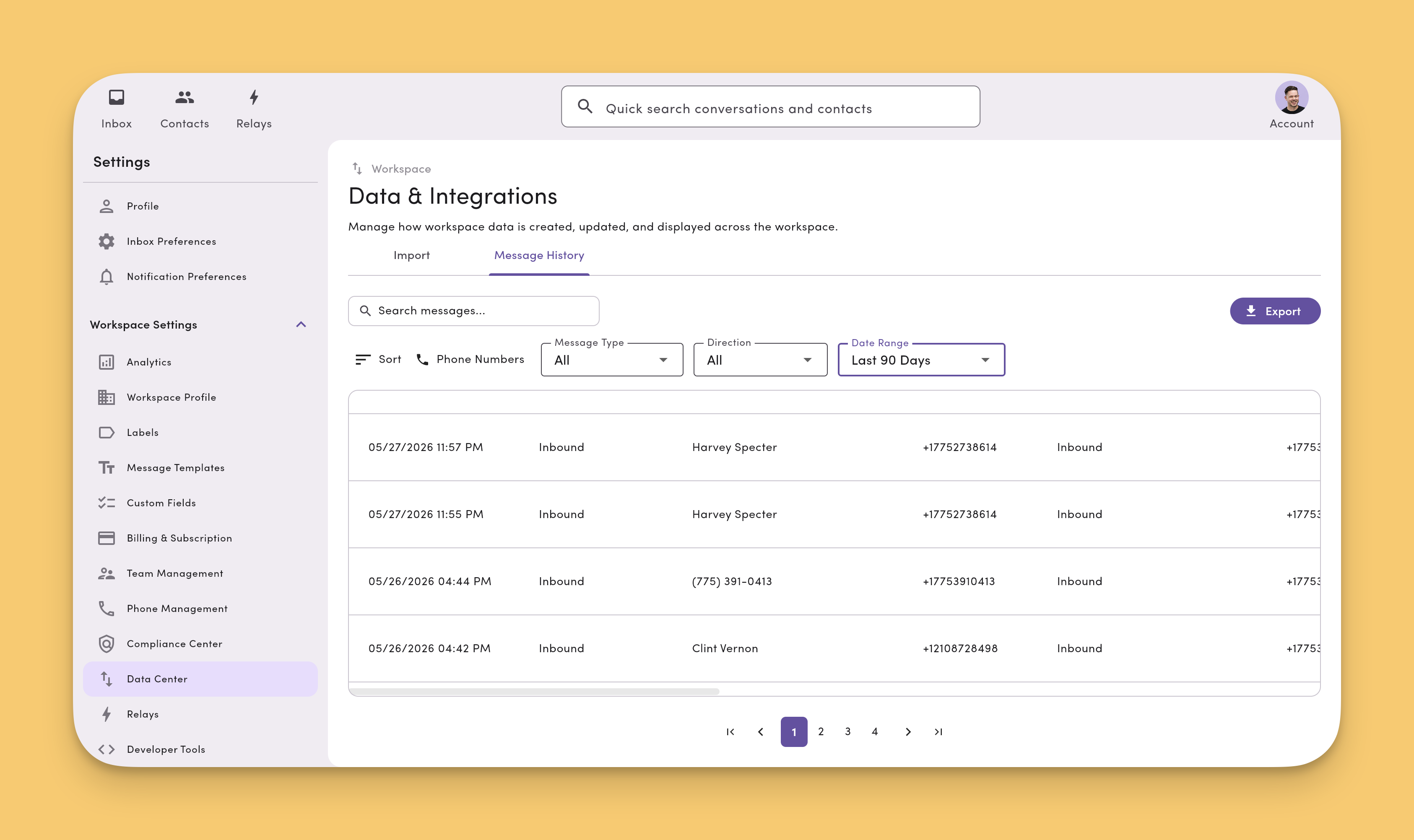Click the Analytics chart icon
1414x840 pixels.
pyautogui.click(x=107, y=362)
